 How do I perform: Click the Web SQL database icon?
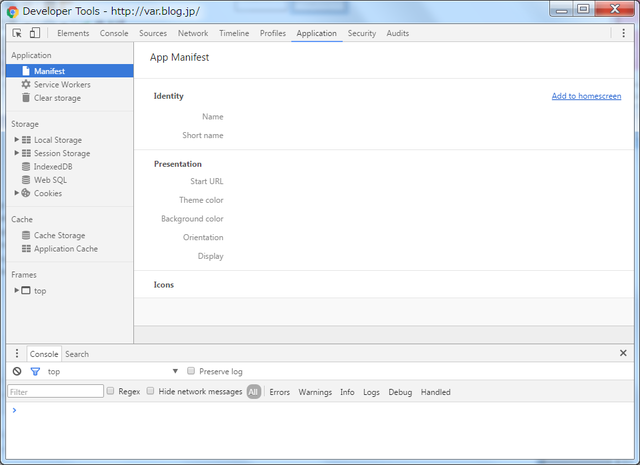pos(26,180)
